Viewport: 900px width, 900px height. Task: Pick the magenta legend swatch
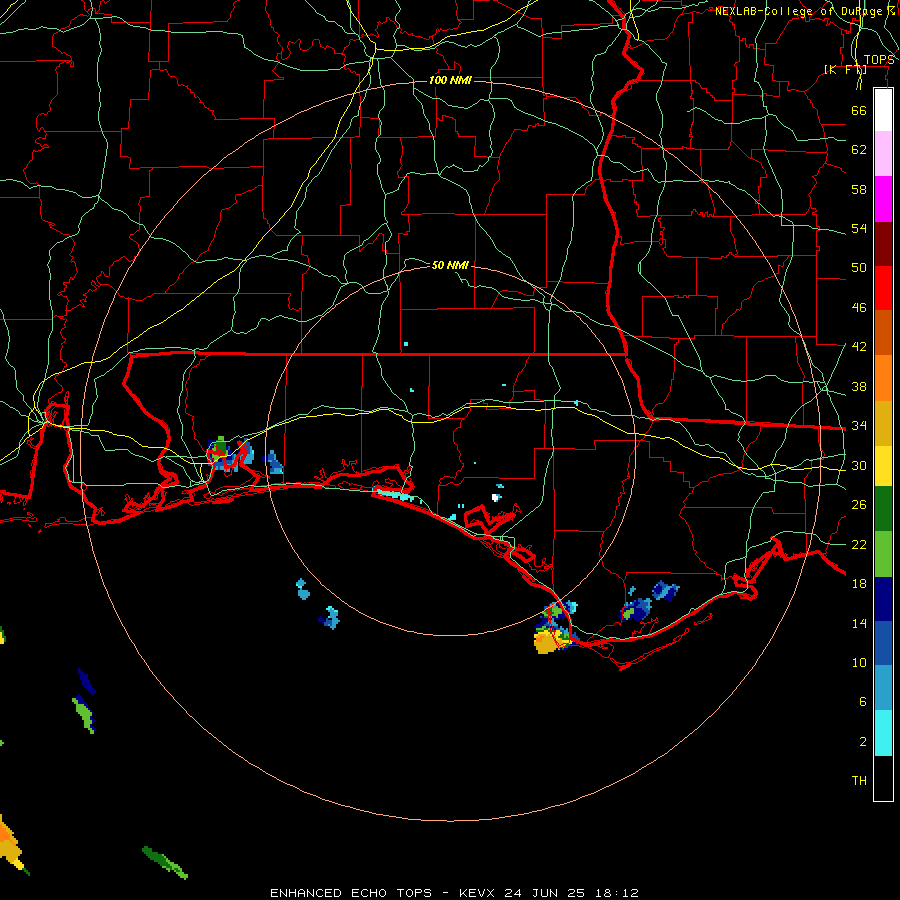click(x=883, y=199)
